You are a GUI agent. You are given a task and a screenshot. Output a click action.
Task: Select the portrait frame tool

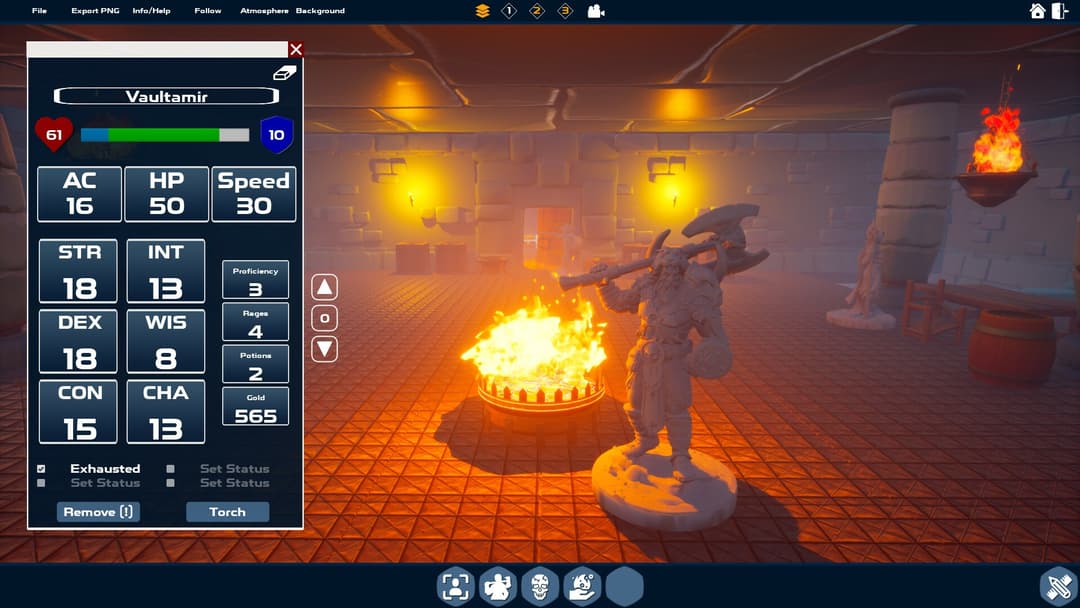pyautogui.click(x=454, y=587)
